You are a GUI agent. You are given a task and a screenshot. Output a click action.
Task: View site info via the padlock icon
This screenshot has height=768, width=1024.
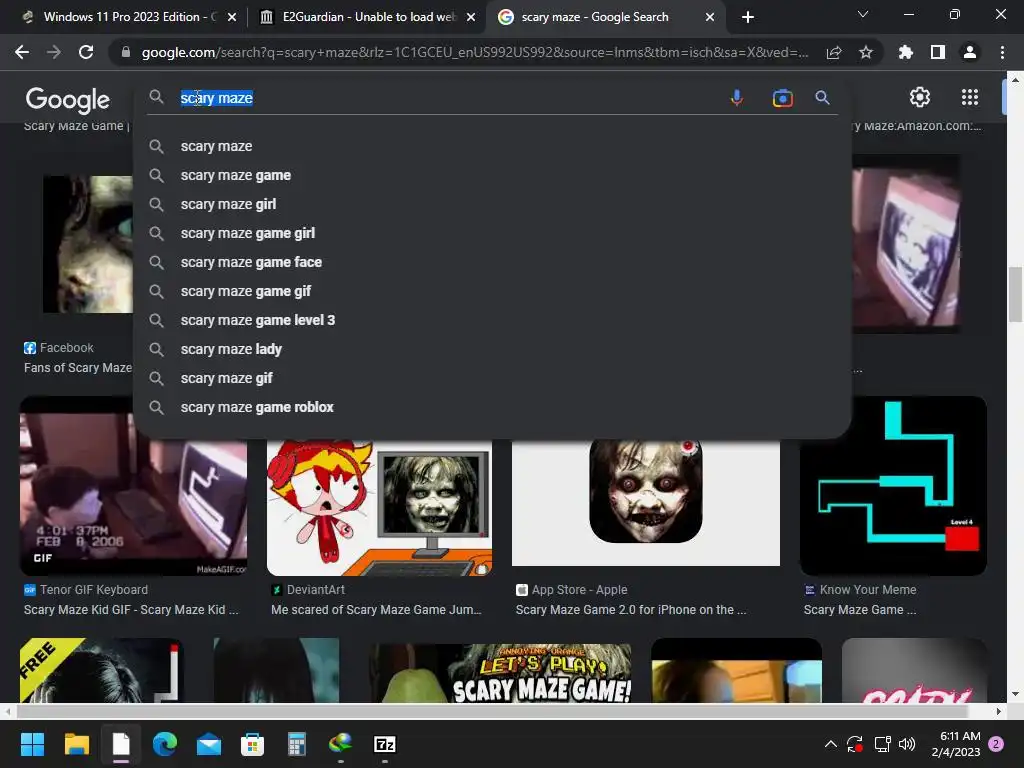126,52
